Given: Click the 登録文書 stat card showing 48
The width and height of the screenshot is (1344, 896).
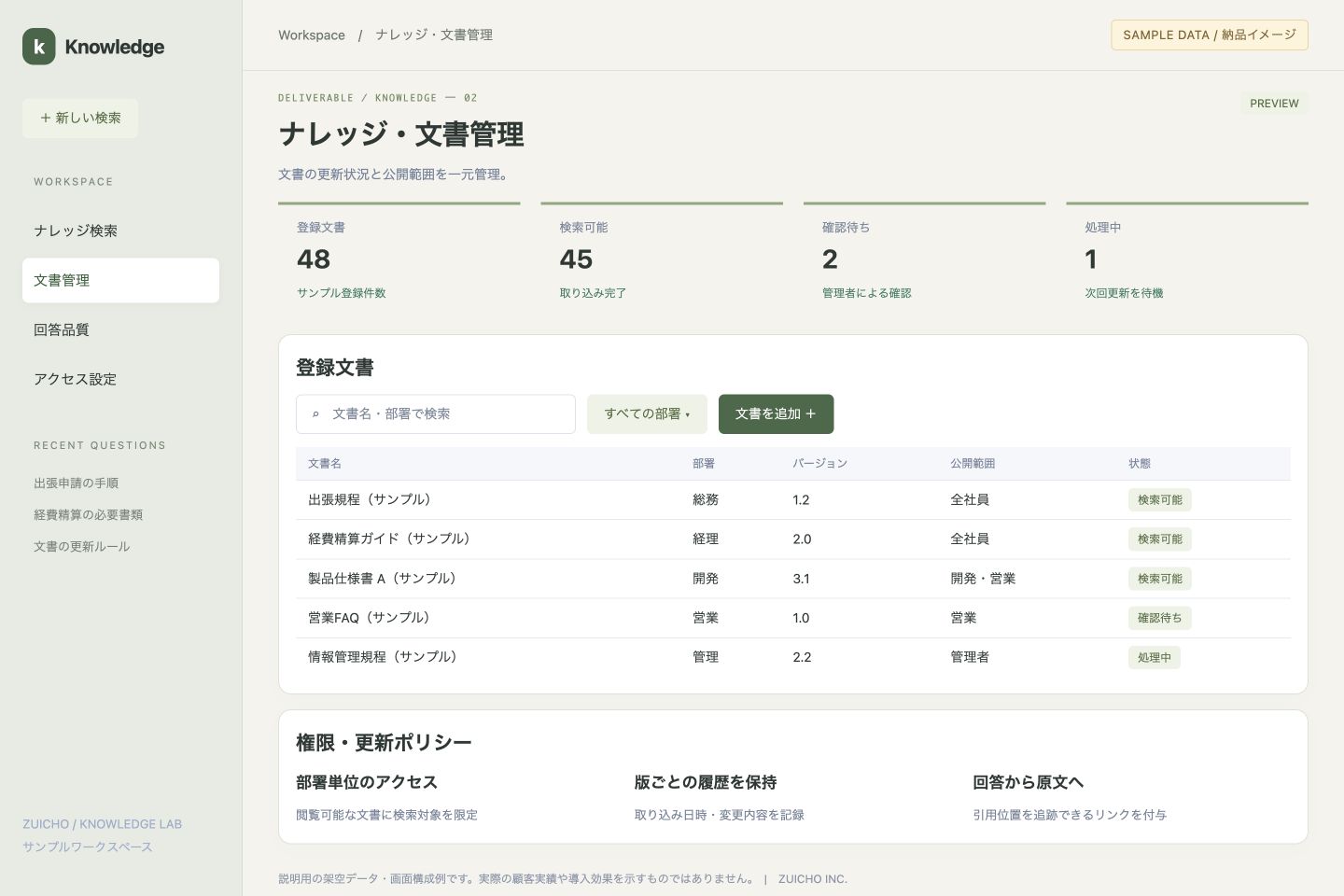Looking at the screenshot, I should click(399, 259).
